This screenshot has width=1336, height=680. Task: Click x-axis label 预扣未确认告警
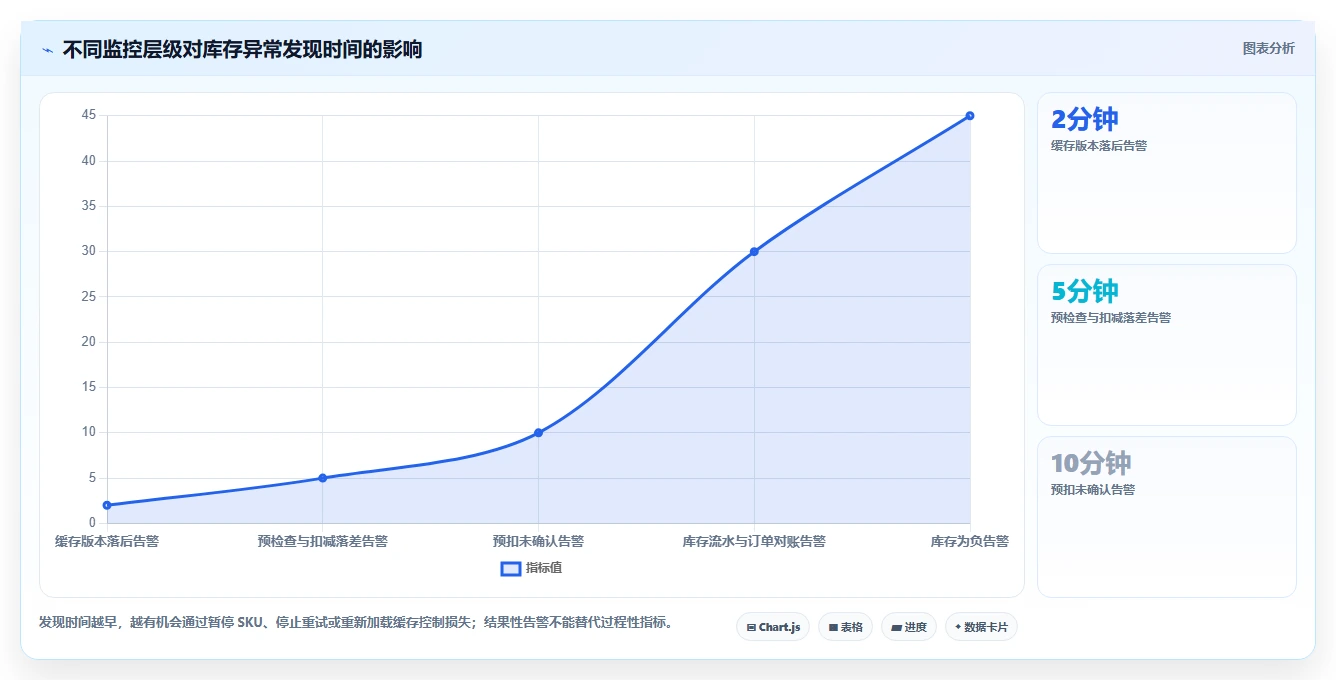[538, 541]
